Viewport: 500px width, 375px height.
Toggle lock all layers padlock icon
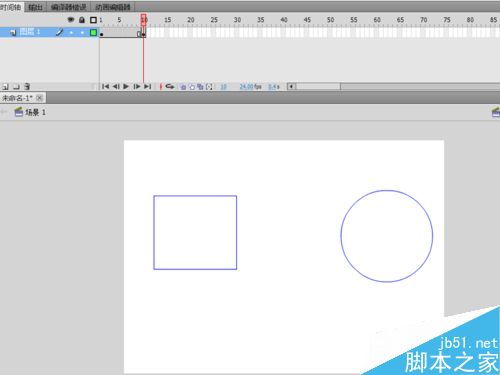(82, 20)
